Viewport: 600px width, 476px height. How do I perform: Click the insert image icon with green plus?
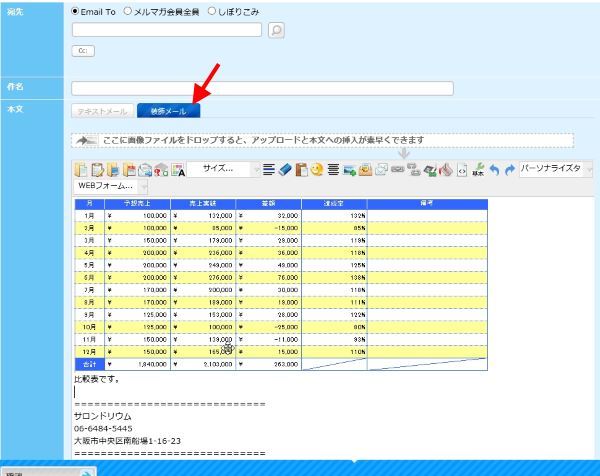pos(350,170)
